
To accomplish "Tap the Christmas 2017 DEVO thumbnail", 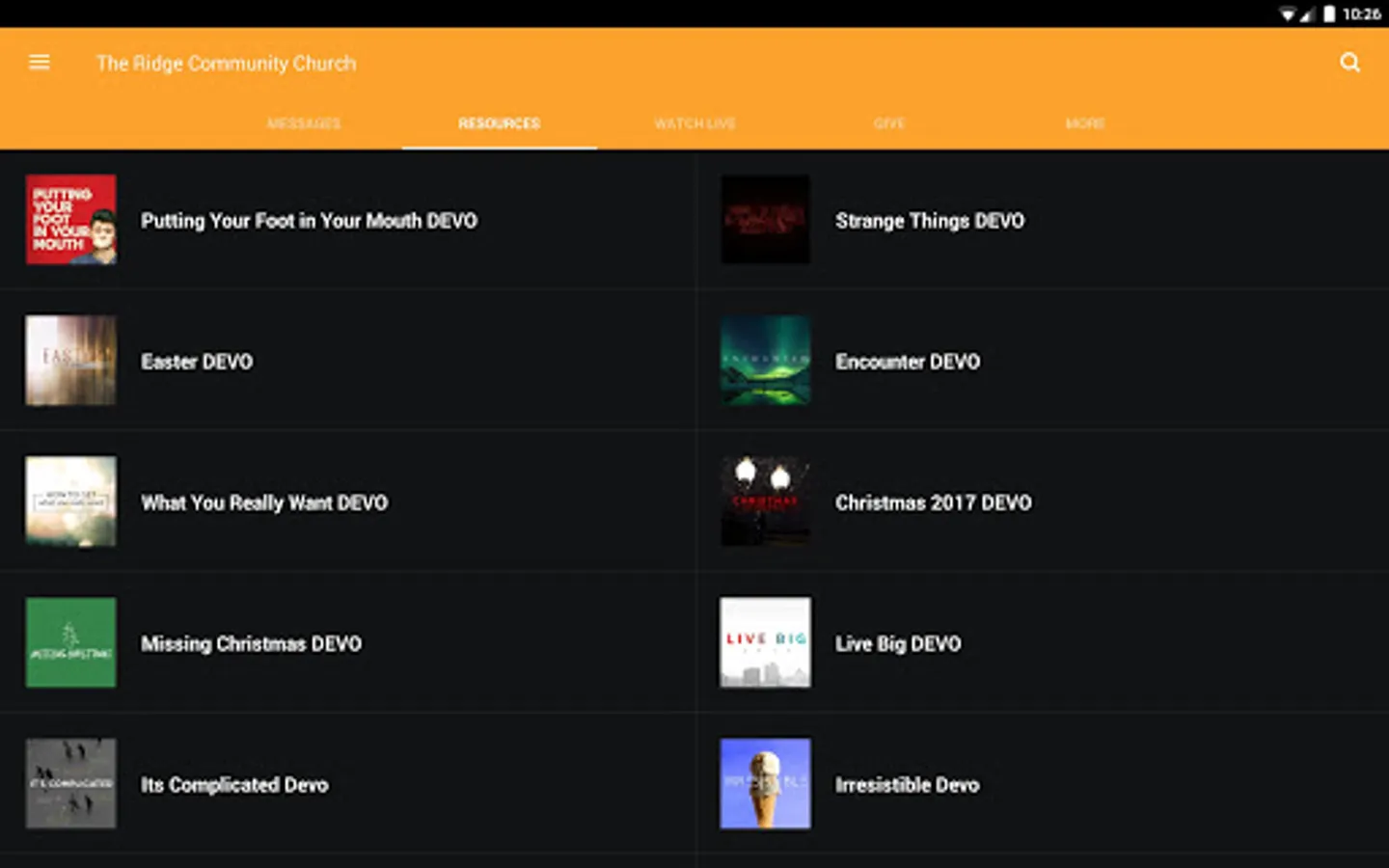I will pyautogui.click(x=766, y=502).
